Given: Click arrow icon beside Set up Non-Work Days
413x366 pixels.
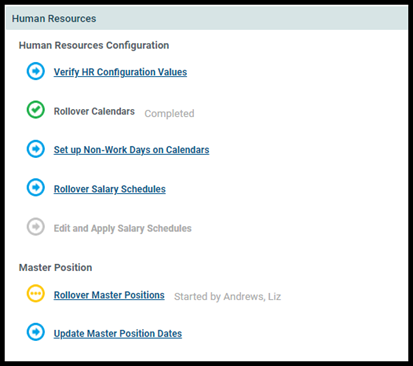Looking at the screenshot, I should [36, 149].
